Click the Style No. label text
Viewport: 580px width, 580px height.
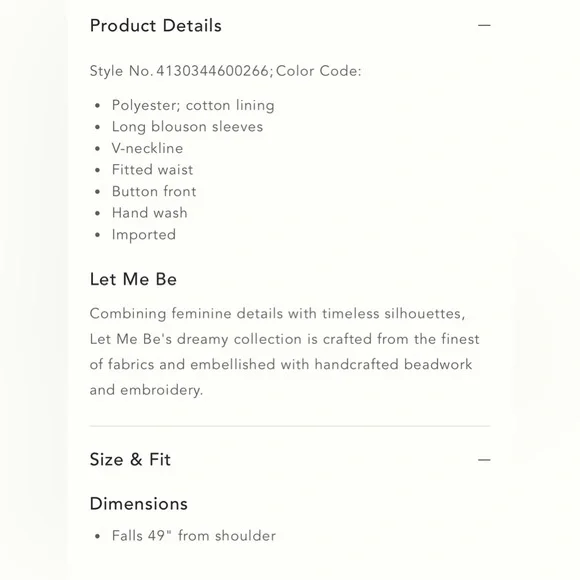(121, 71)
